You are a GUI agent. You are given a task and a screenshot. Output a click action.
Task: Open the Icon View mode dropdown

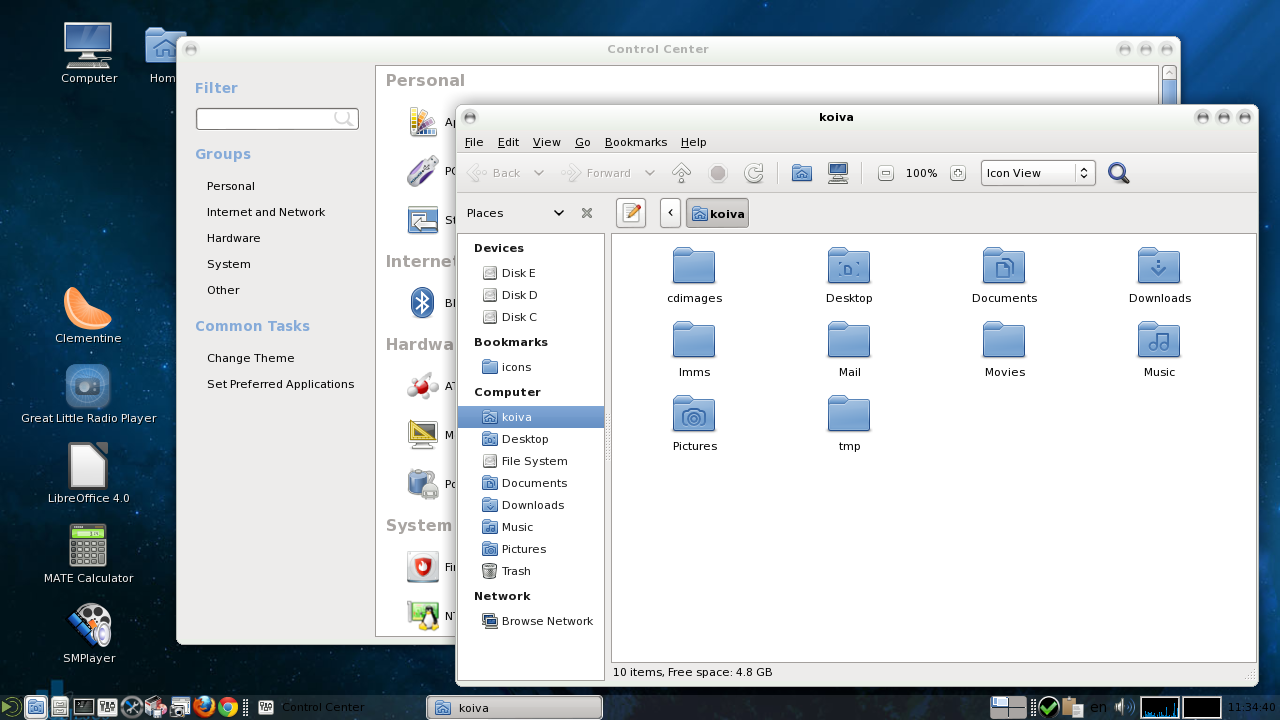pyautogui.click(x=1037, y=173)
